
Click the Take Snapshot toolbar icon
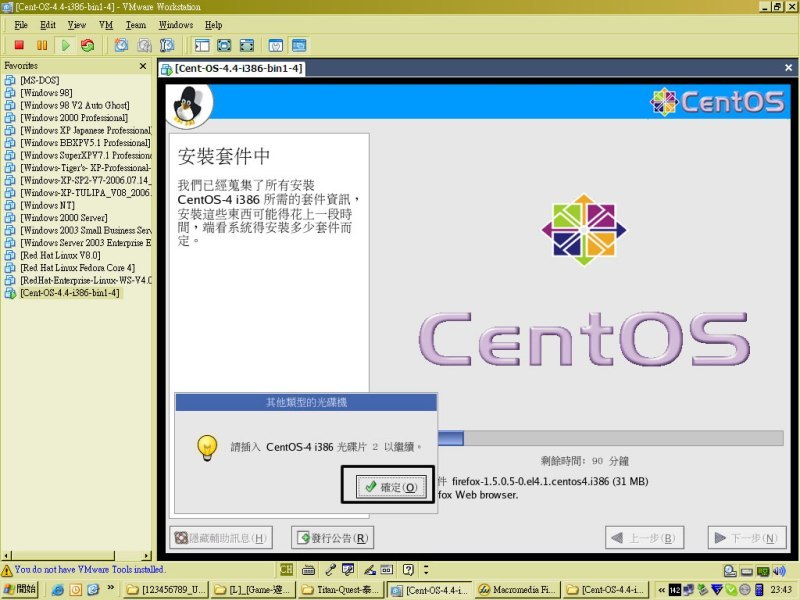coord(121,45)
